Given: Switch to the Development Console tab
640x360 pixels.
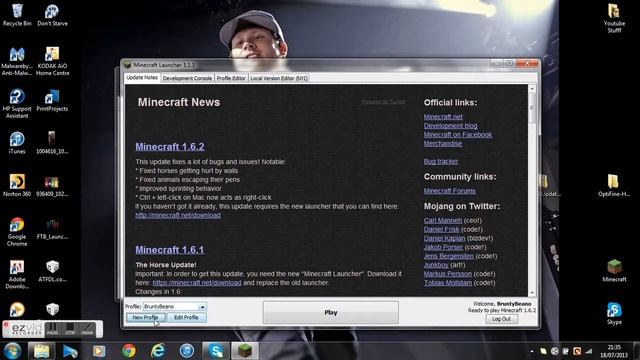Looking at the screenshot, I should tap(187, 78).
